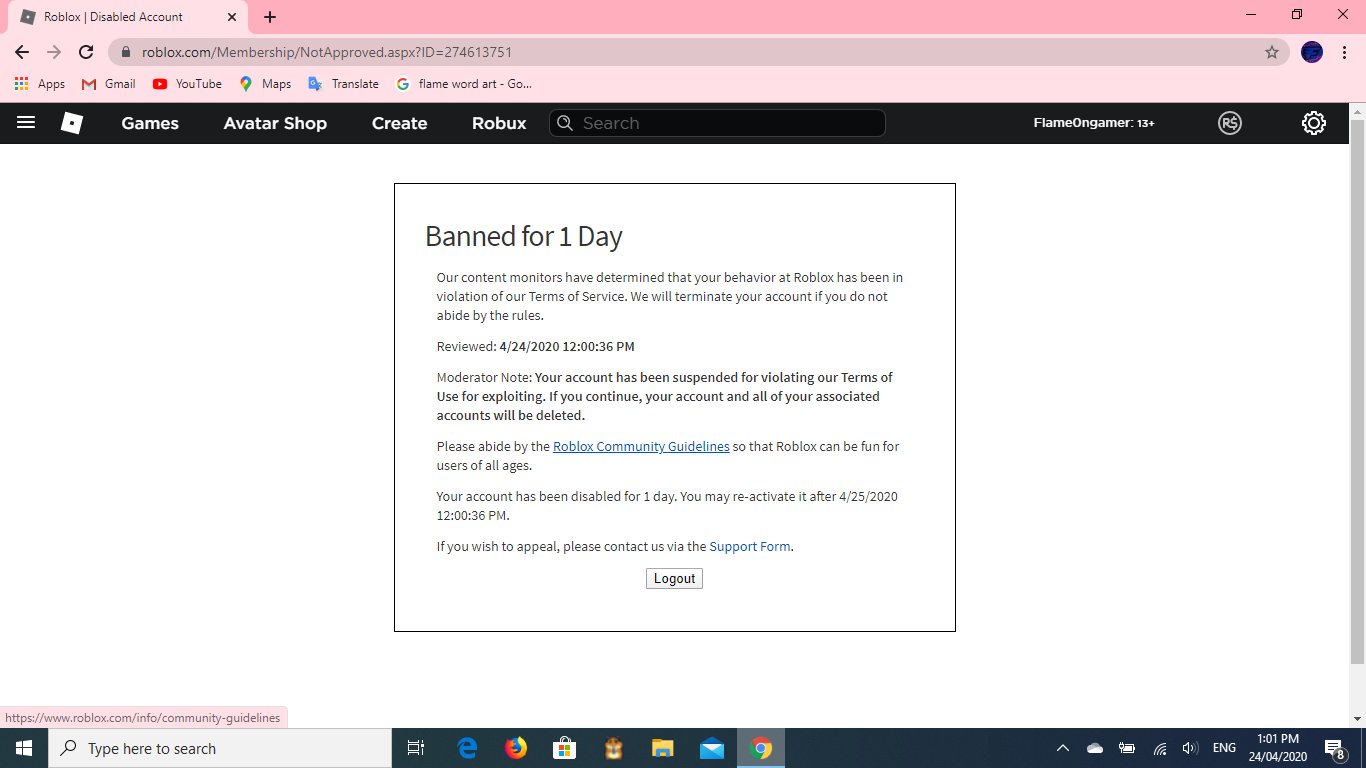Click the Logout button
Screen dimensions: 1366x768
(674, 578)
